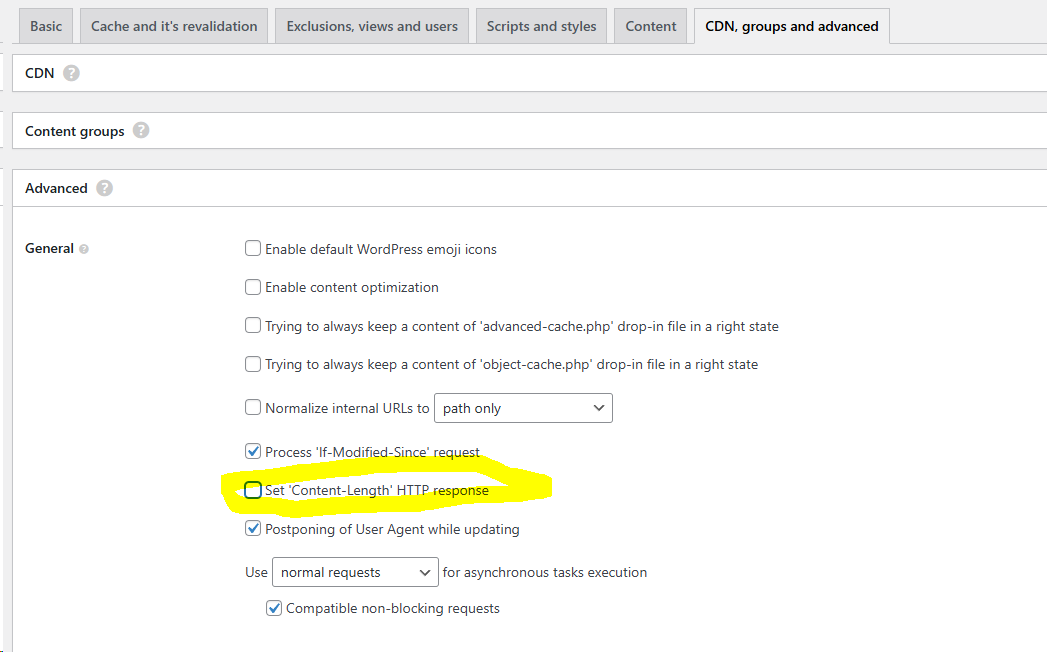Open Scripts and styles tab
This screenshot has height=652, width=1047.
tap(541, 26)
